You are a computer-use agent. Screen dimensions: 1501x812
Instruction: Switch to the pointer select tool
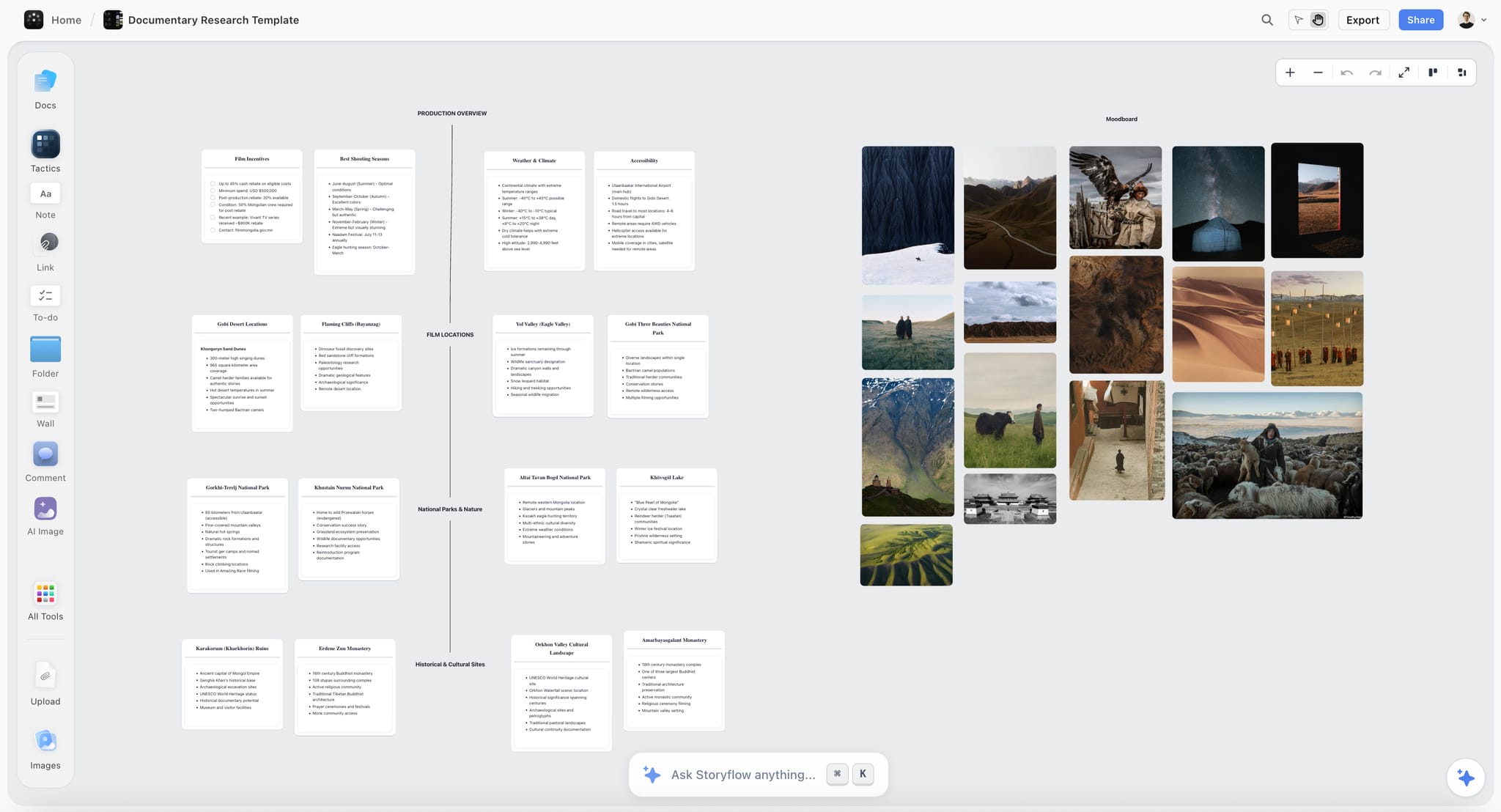[x=1299, y=21]
